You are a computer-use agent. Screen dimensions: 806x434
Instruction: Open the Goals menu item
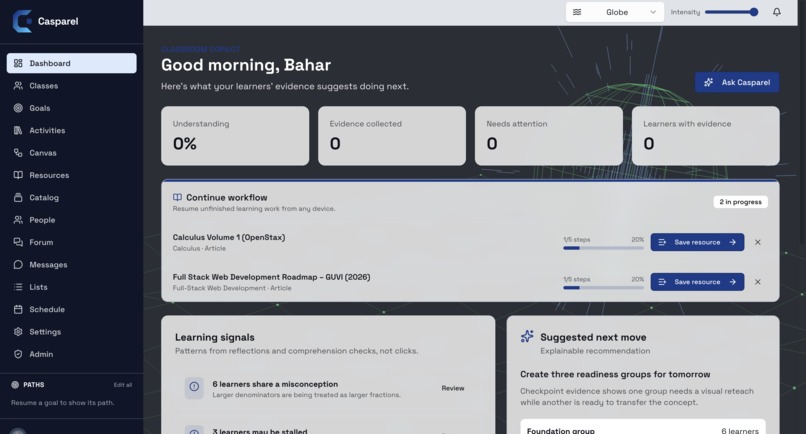coord(71,108)
